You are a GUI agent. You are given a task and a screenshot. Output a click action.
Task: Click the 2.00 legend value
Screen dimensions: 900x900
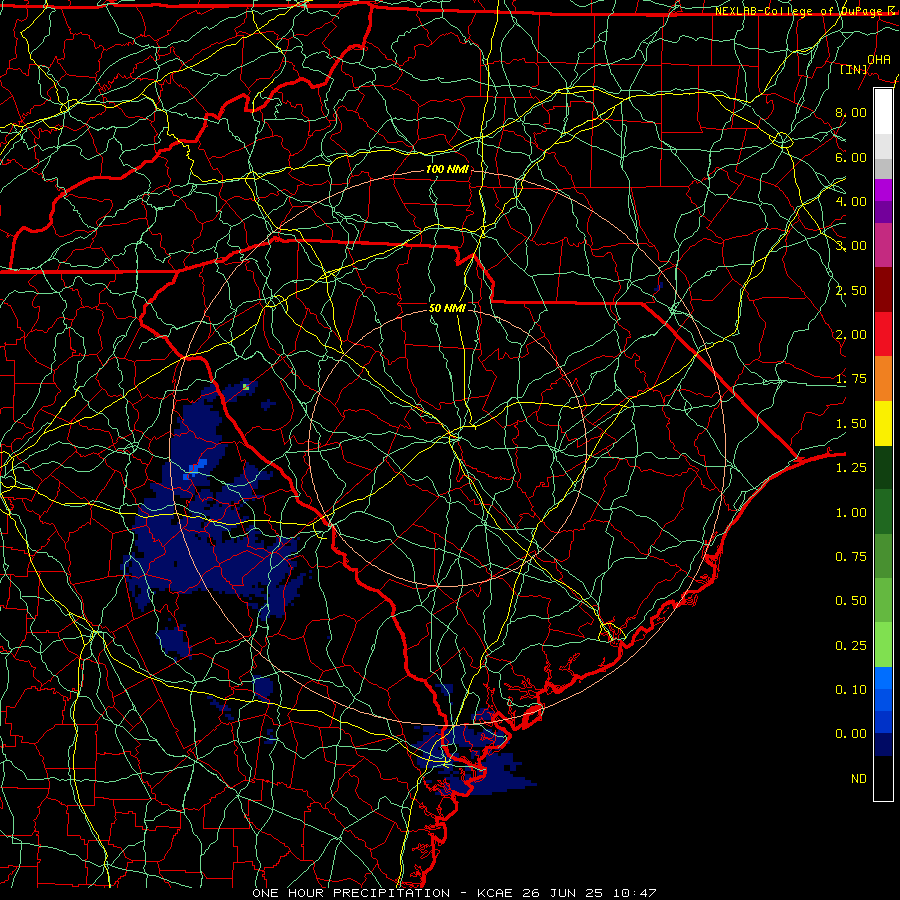pyautogui.click(x=851, y=335)
